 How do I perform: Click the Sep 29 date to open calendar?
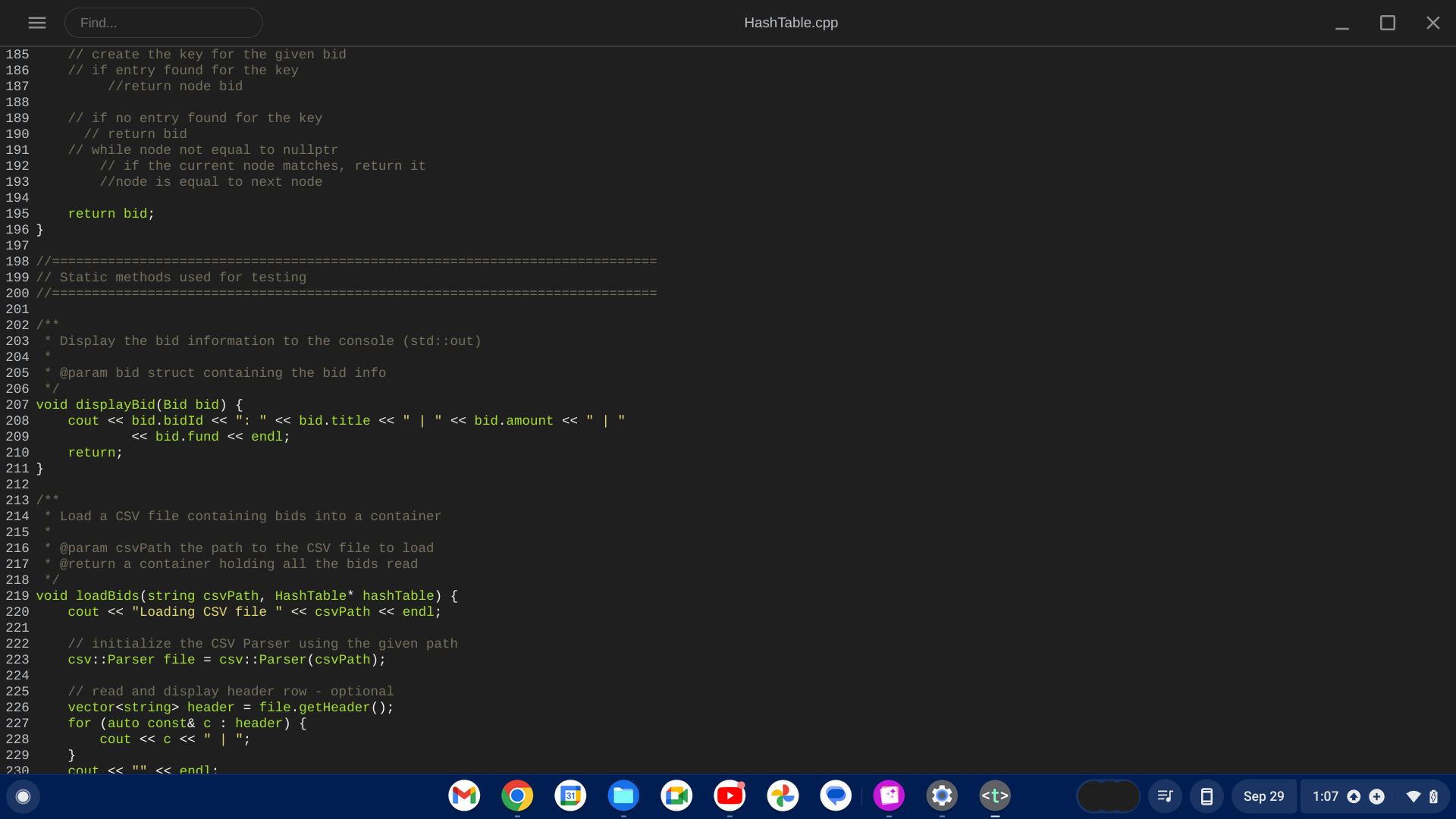pyautogui.click(x=1264, y=796)
